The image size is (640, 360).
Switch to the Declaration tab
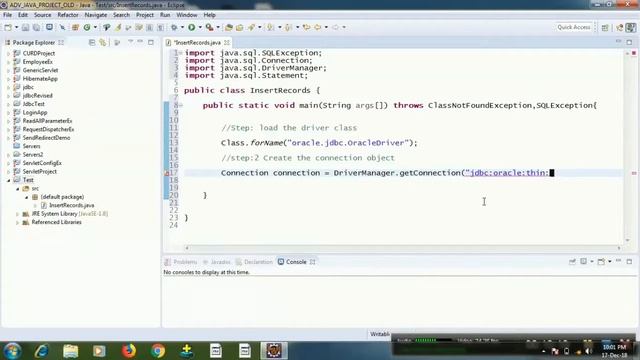254,262
